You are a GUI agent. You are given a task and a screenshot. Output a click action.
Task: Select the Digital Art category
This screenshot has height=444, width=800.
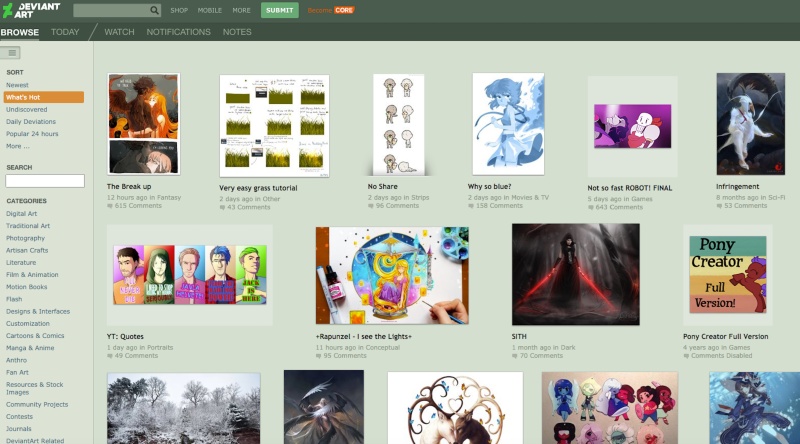pos(21,214)
